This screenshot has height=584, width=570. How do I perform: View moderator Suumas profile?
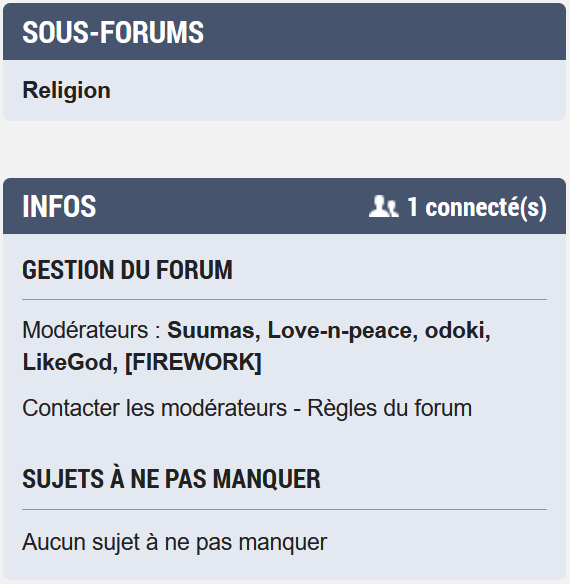(x=210, y=330)
